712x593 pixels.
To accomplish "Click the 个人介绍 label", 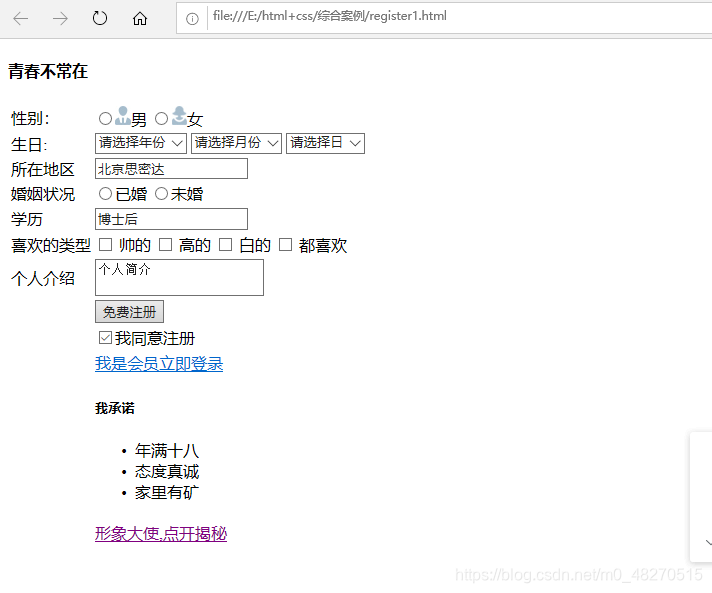I will click(43, 278).
